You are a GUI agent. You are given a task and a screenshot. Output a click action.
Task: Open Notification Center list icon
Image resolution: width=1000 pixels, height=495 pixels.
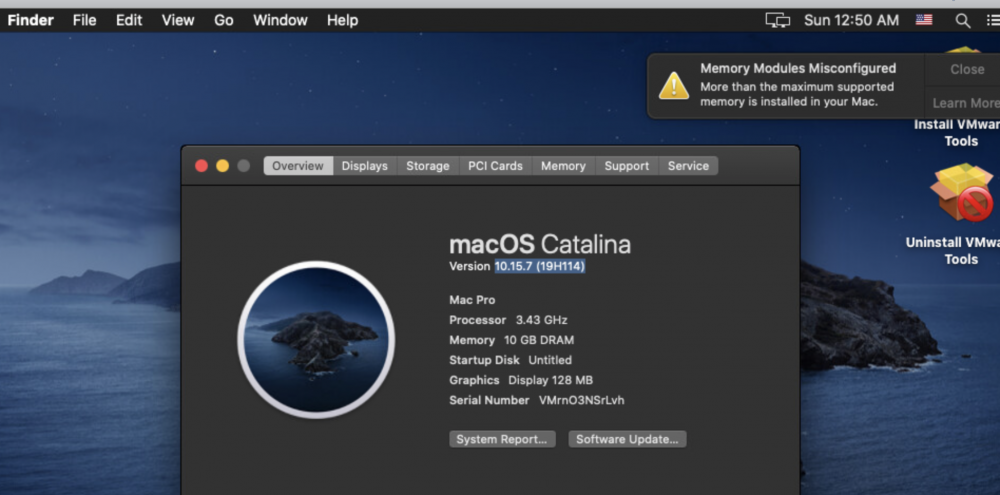click(994, 21)
